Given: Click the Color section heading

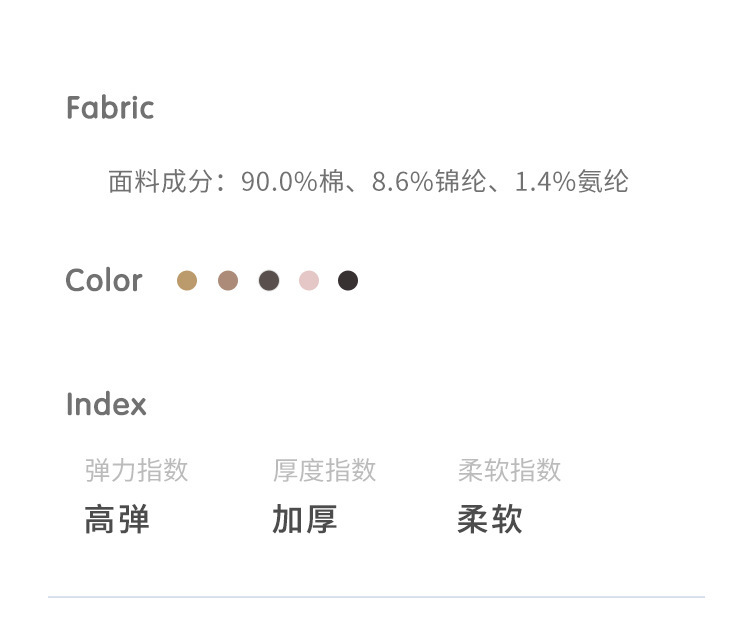Looking at the screenshot, I should click(104, 281).
